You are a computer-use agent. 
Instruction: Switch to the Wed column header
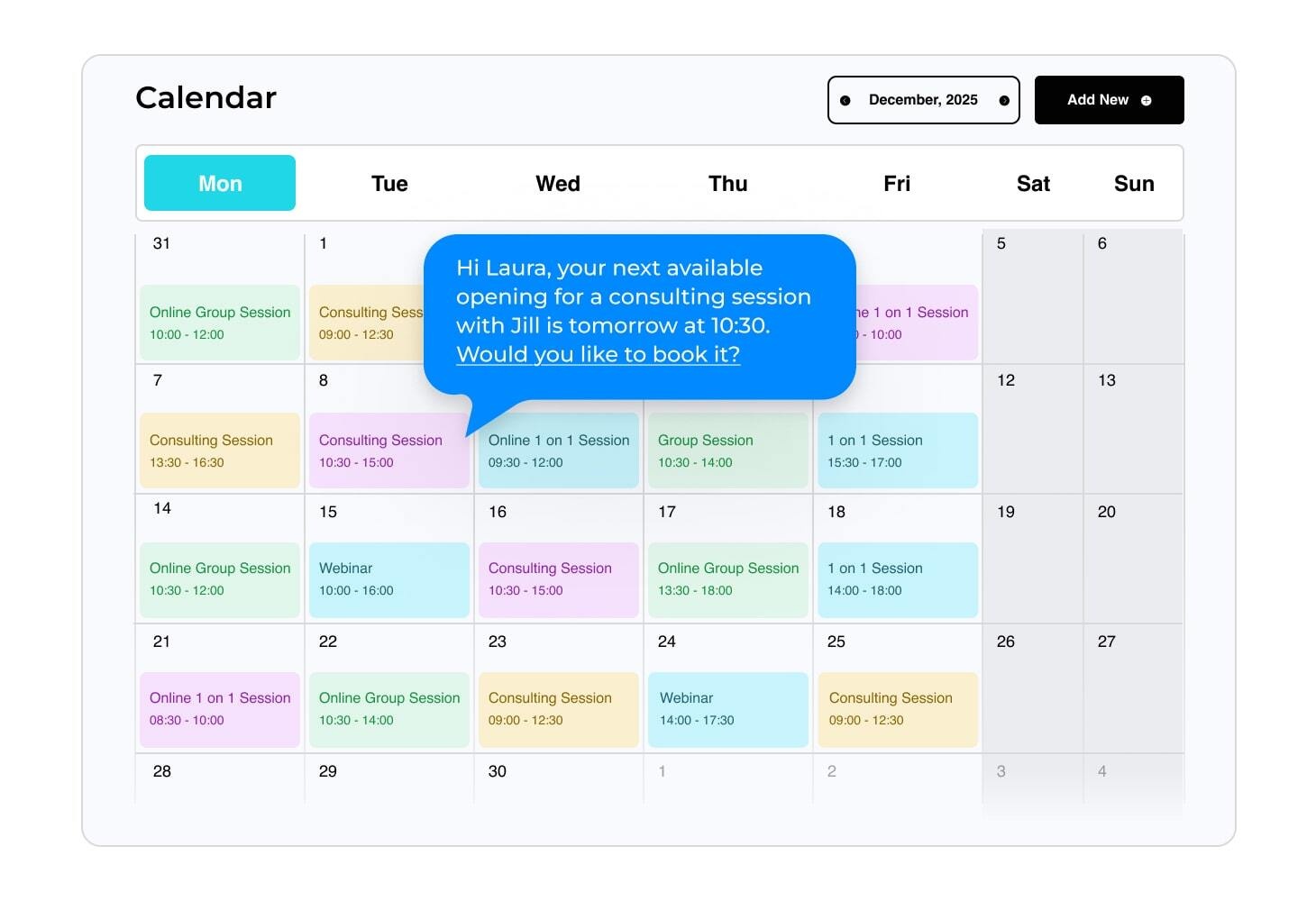click(x=558, y=183)
